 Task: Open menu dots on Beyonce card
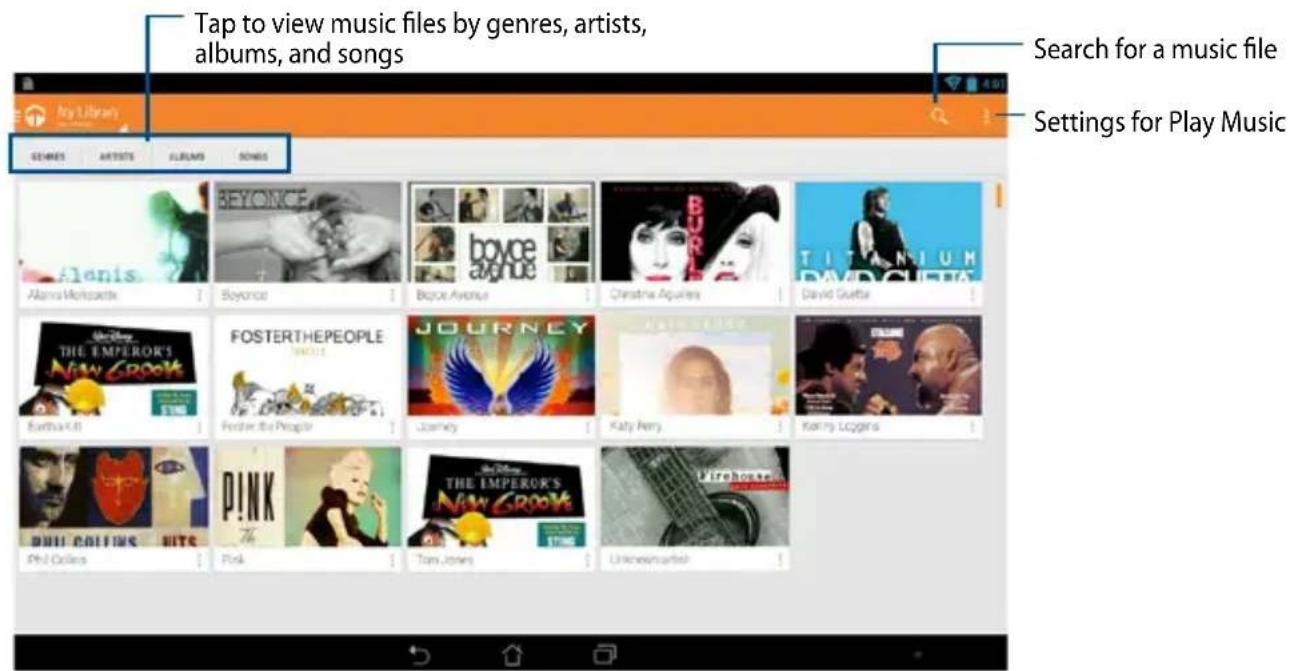[392, 295]
